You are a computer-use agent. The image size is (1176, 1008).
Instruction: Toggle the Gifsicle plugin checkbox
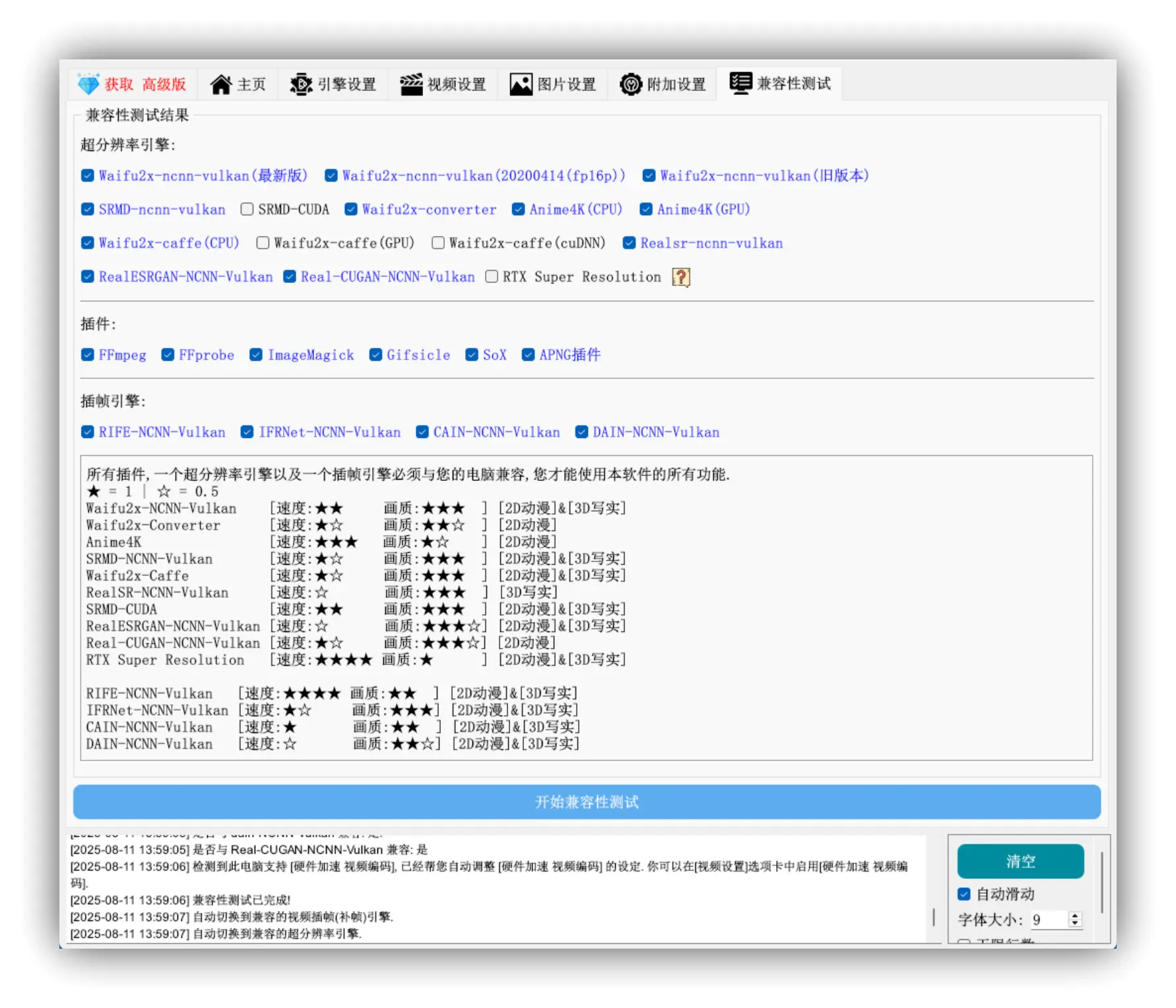tap(376, 355)
